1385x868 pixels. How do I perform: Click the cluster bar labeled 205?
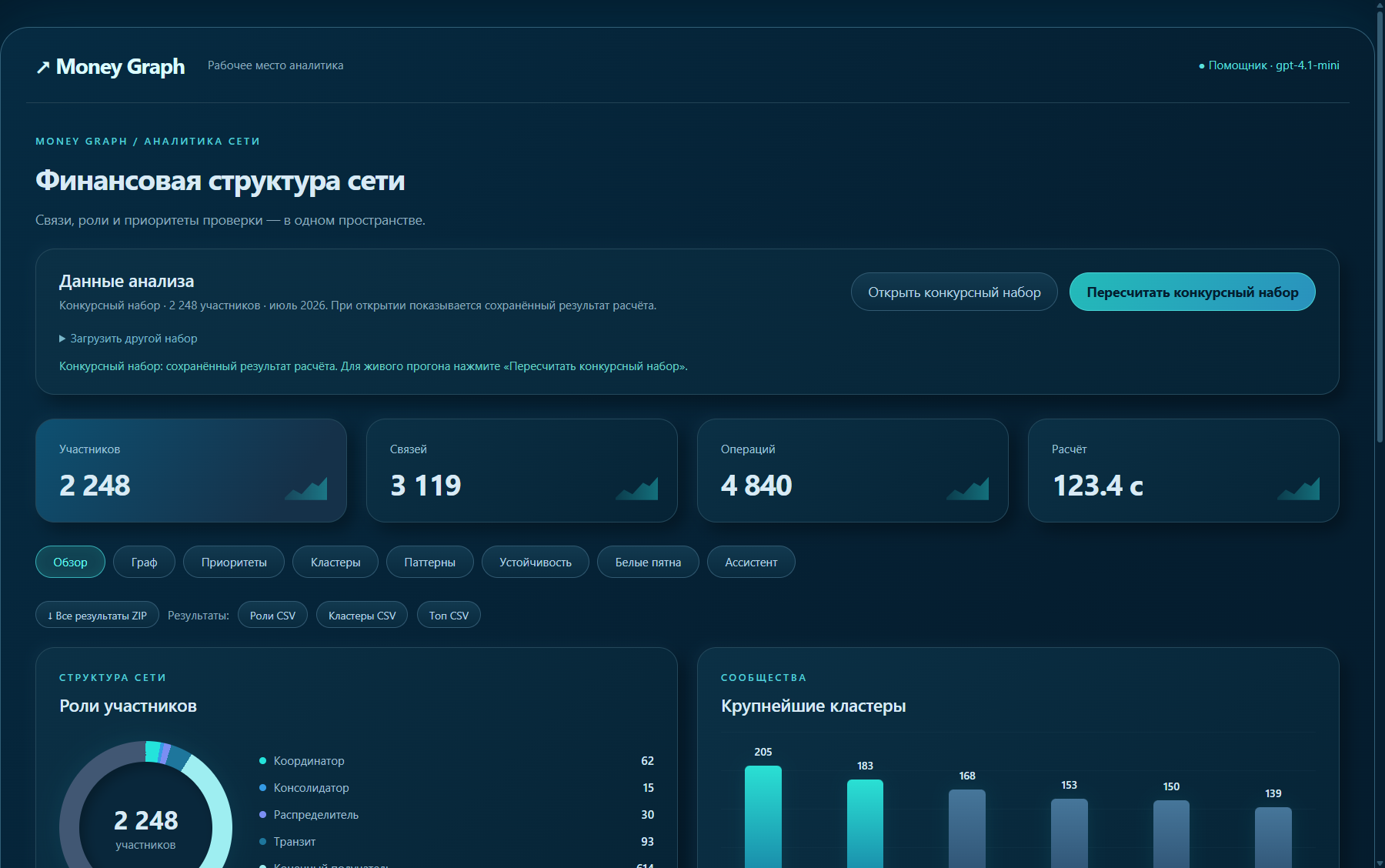pos(763,816)
